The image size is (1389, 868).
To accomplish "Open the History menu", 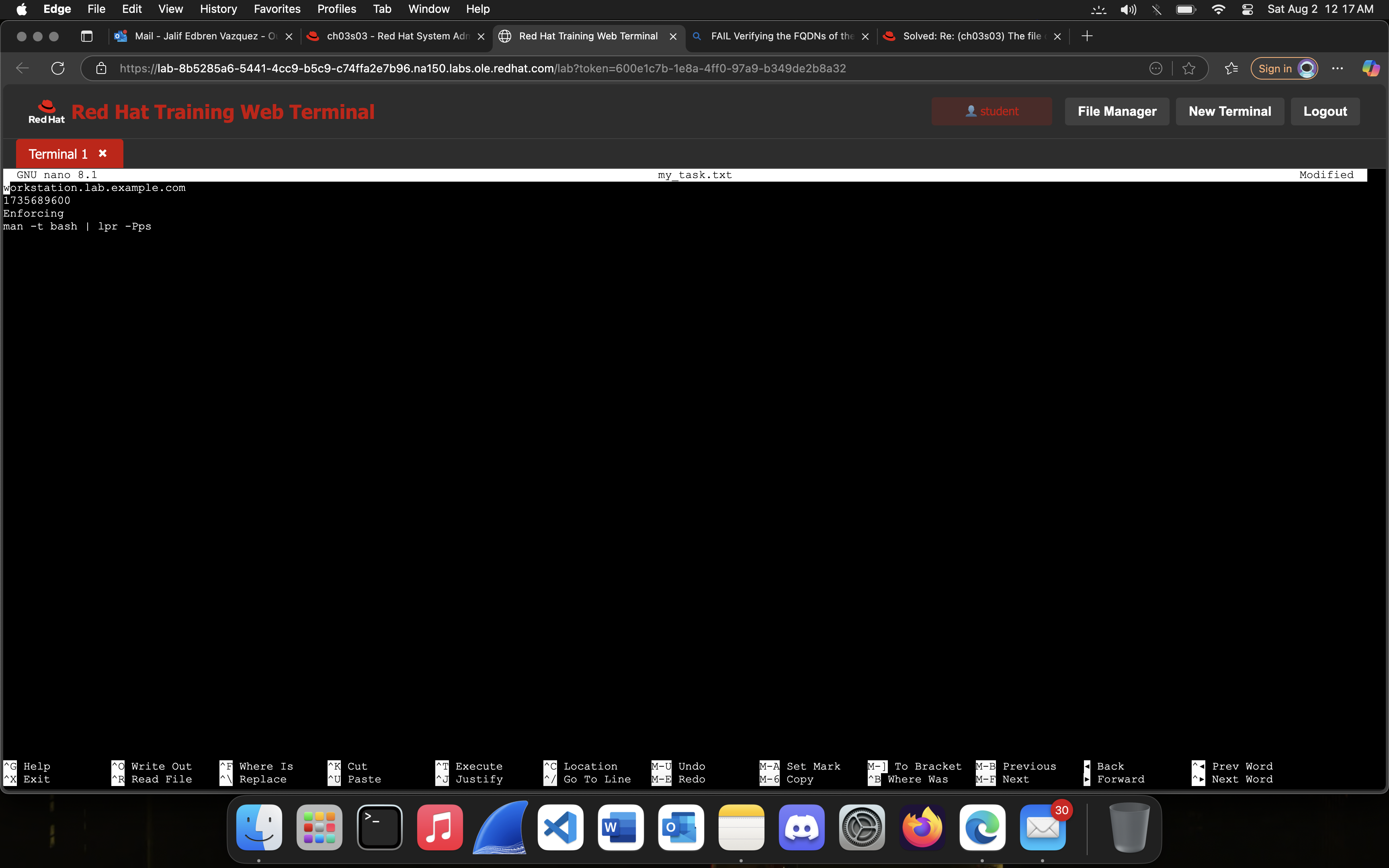I will tap(218, 9).
